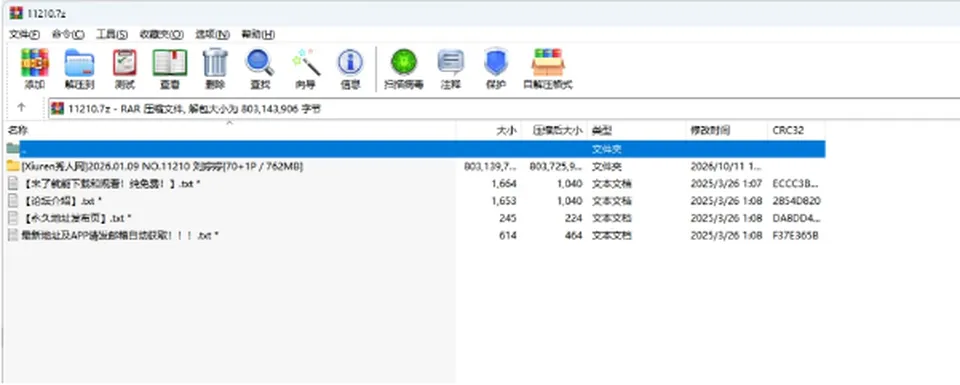Click the size value 245
The width and height of the screenshot is (960, 385).
pyautogui.click(x=508, y=218)
